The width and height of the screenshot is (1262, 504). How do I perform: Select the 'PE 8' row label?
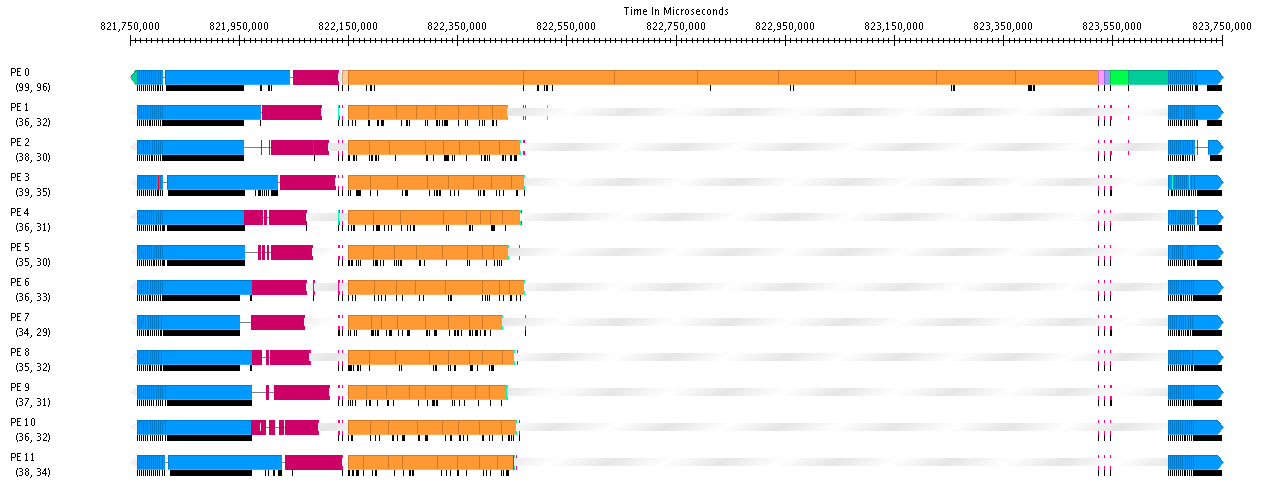(x=21, y=352)
